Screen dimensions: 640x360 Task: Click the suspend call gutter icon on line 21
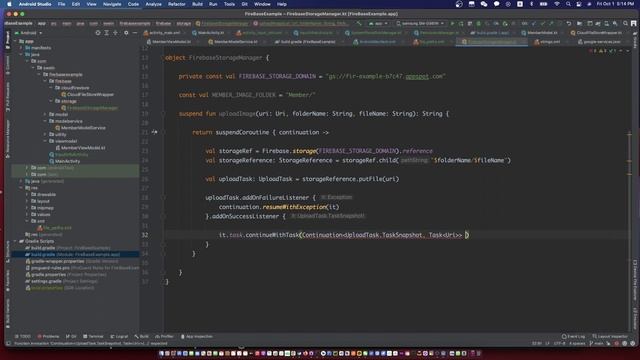pyautogui.click(x=154, y=132)
